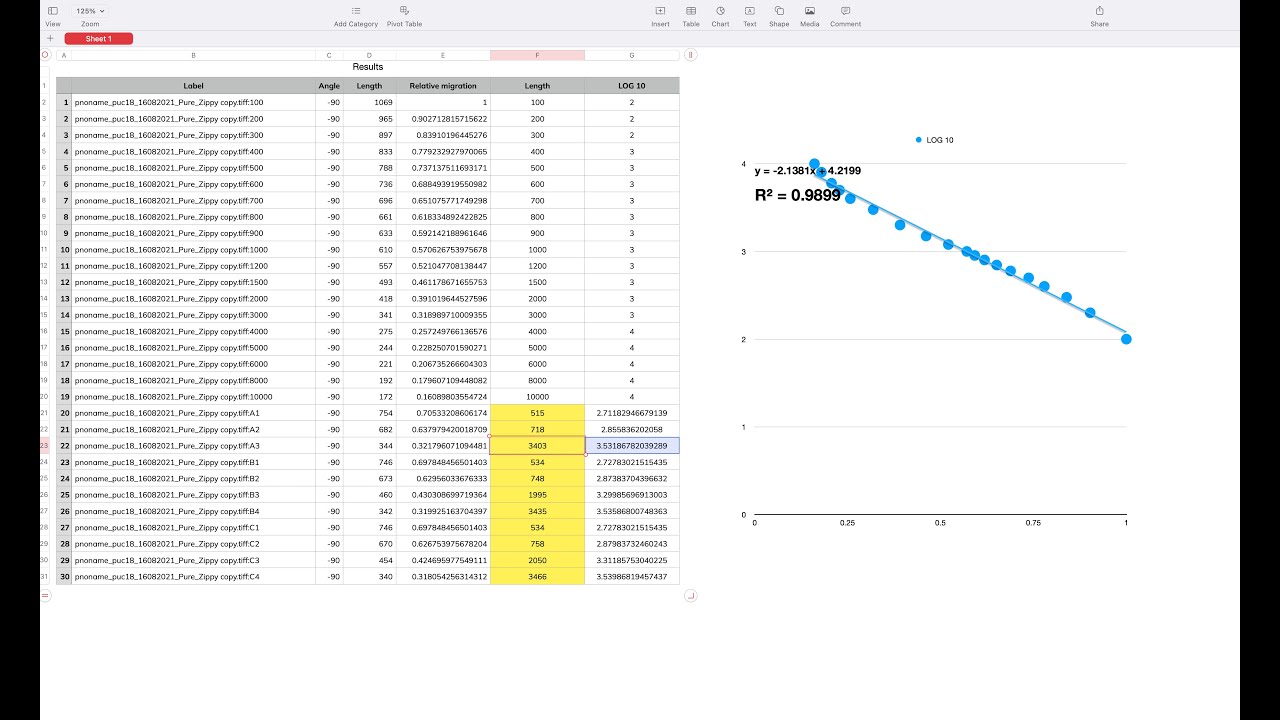The height and width of the screenshot is (720, 1280).
Task: Select the cell with 0.16089803554724
Action: click(443, 397)
